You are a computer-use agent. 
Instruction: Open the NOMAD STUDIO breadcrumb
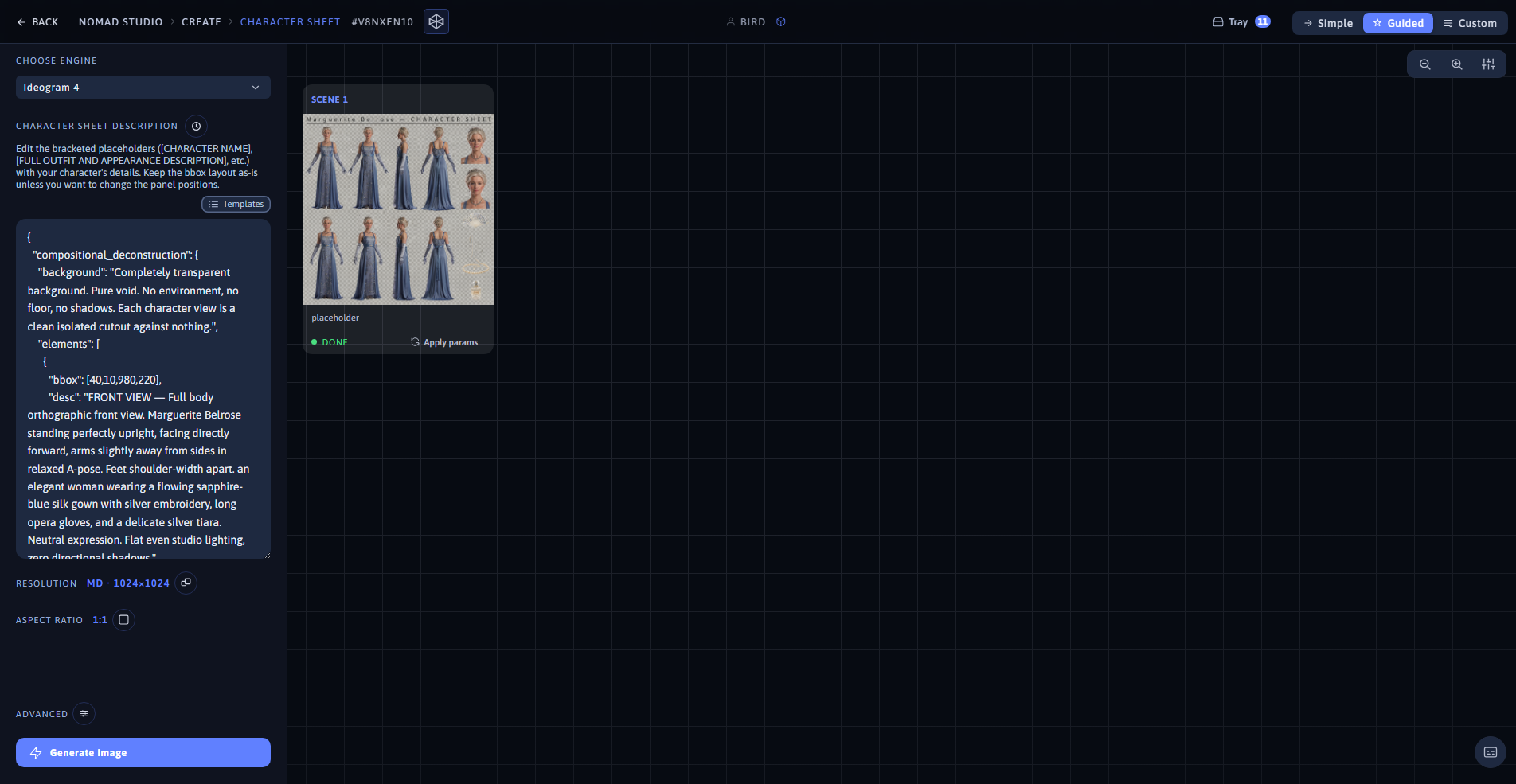[x=120, y=22]
